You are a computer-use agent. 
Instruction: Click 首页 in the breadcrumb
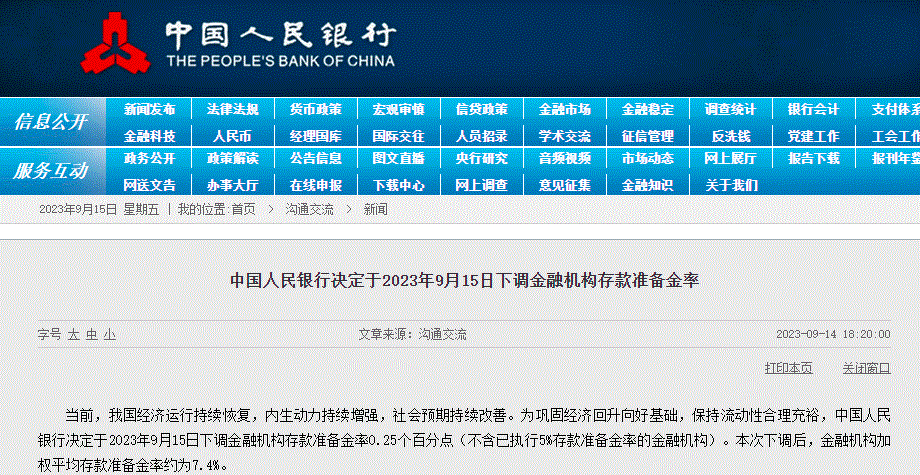tap(243, 209)
